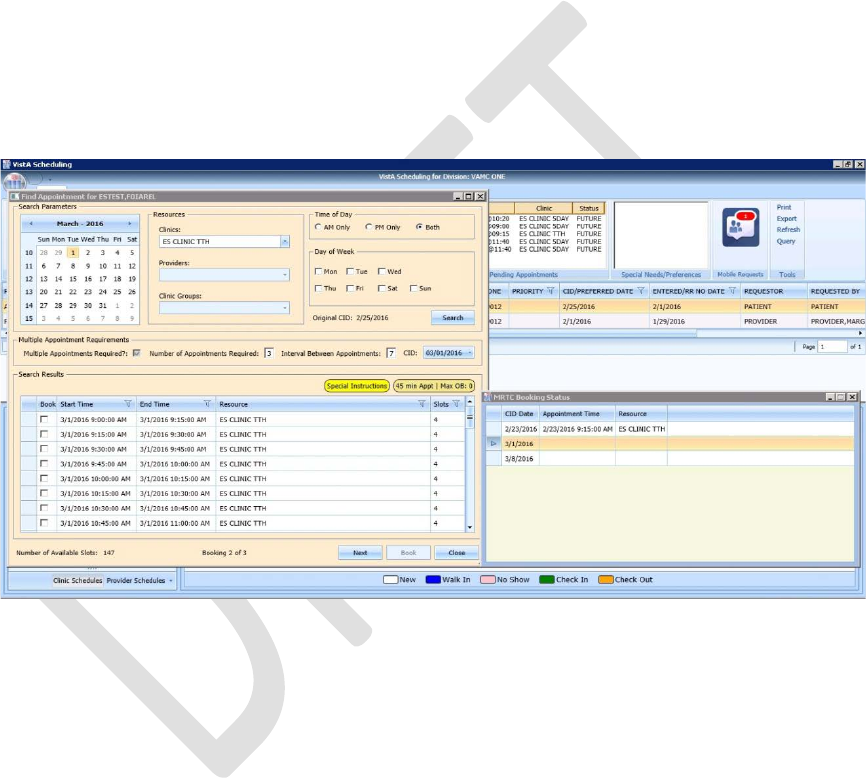Click Query in Tools group
The width and height of the screenshot is (866, 778).
click(x=786, y=241)
